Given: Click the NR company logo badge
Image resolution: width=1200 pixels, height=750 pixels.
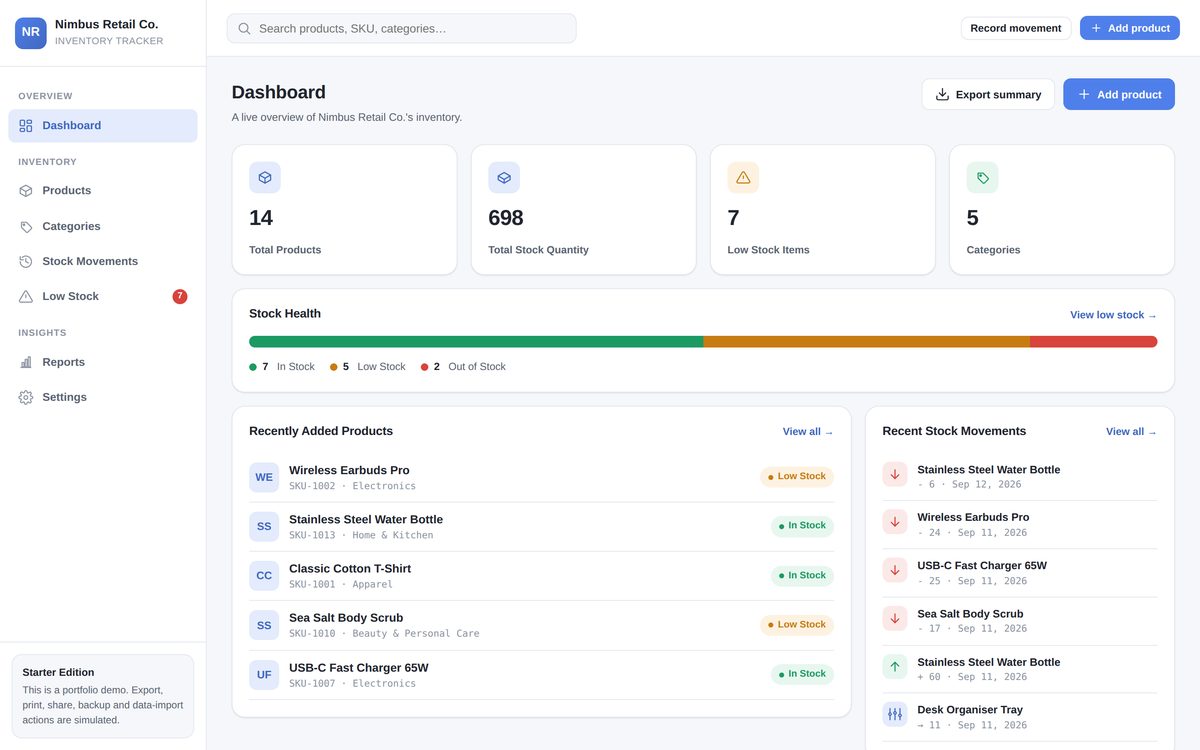Looking at the screenshot, I should [31, 33].
